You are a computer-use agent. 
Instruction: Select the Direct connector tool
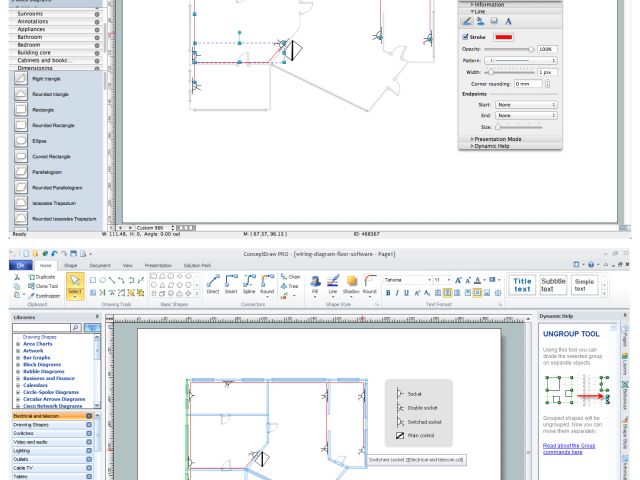click(213, 285)
